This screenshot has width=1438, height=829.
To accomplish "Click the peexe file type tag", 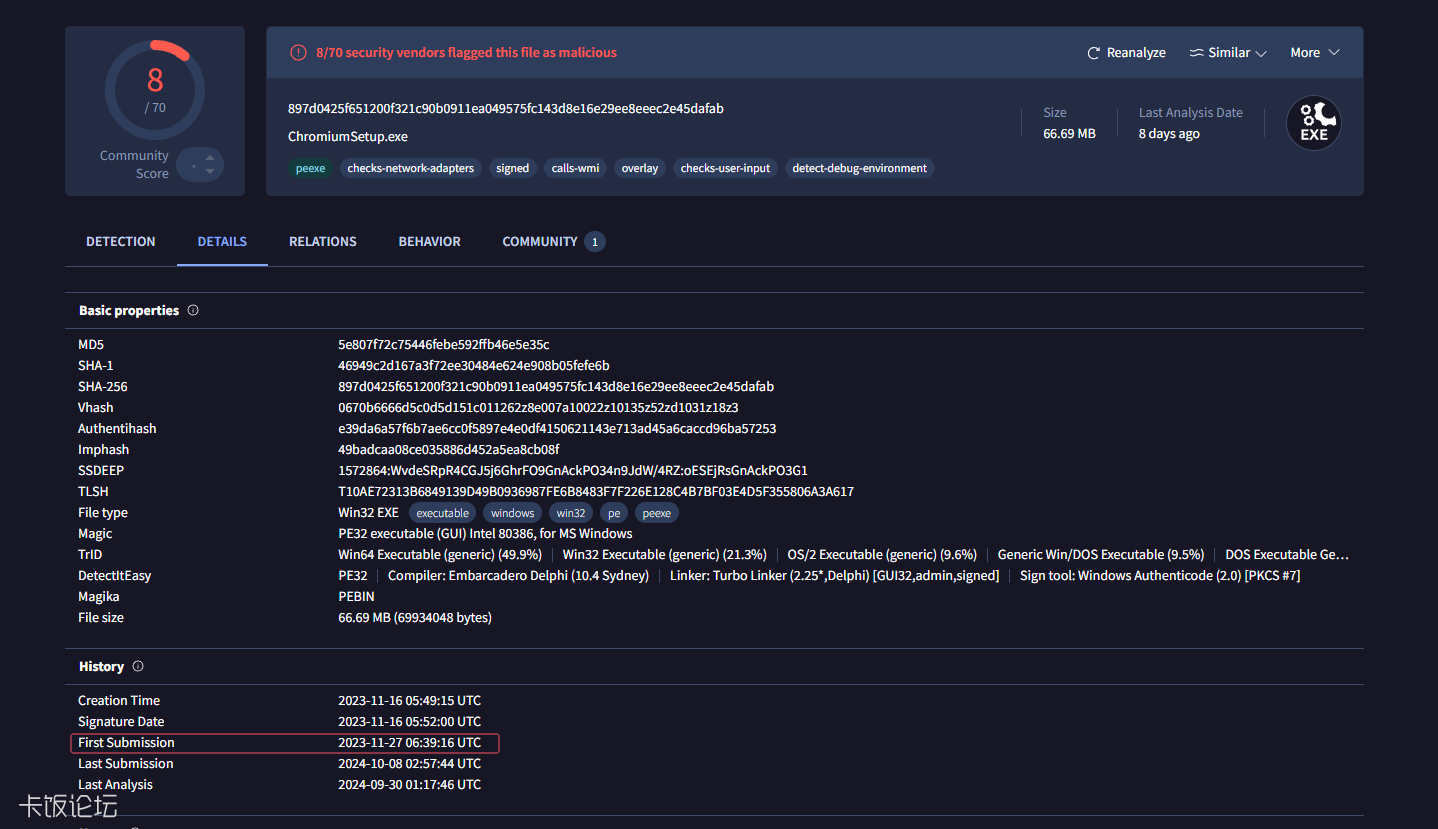I will pos(657,513).
